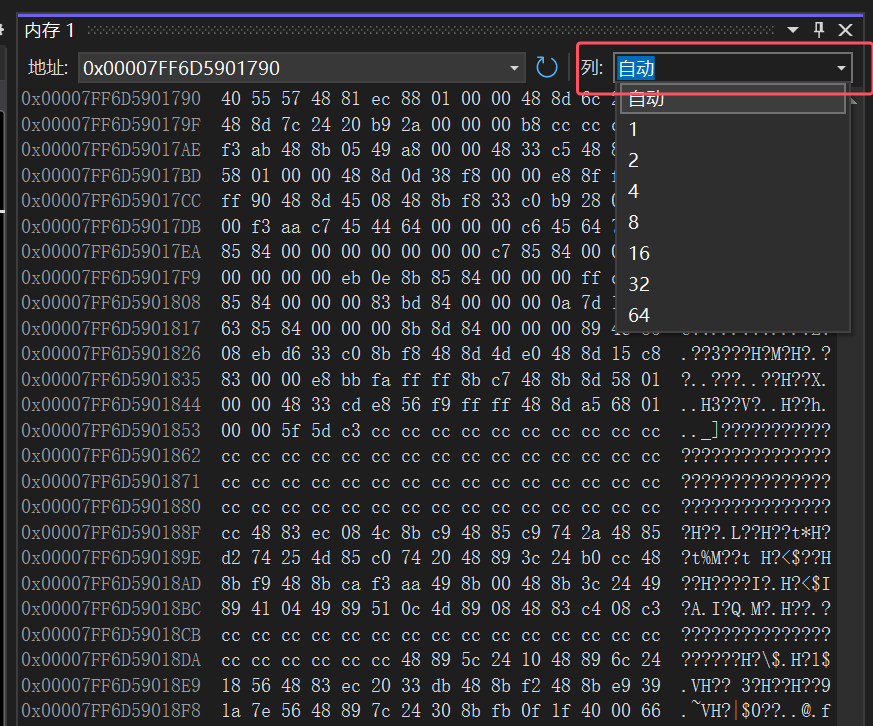This screenshot has height=726, width=873.
Task: Click address row 0x00007FF6D590179F
Action: click(111, 124)
